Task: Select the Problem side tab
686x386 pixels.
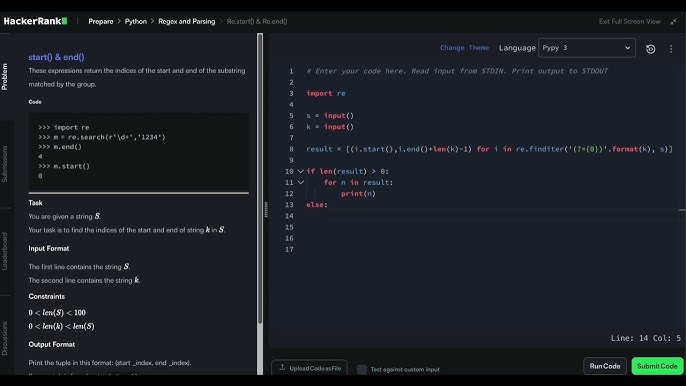Action: (x=5, y=77)
